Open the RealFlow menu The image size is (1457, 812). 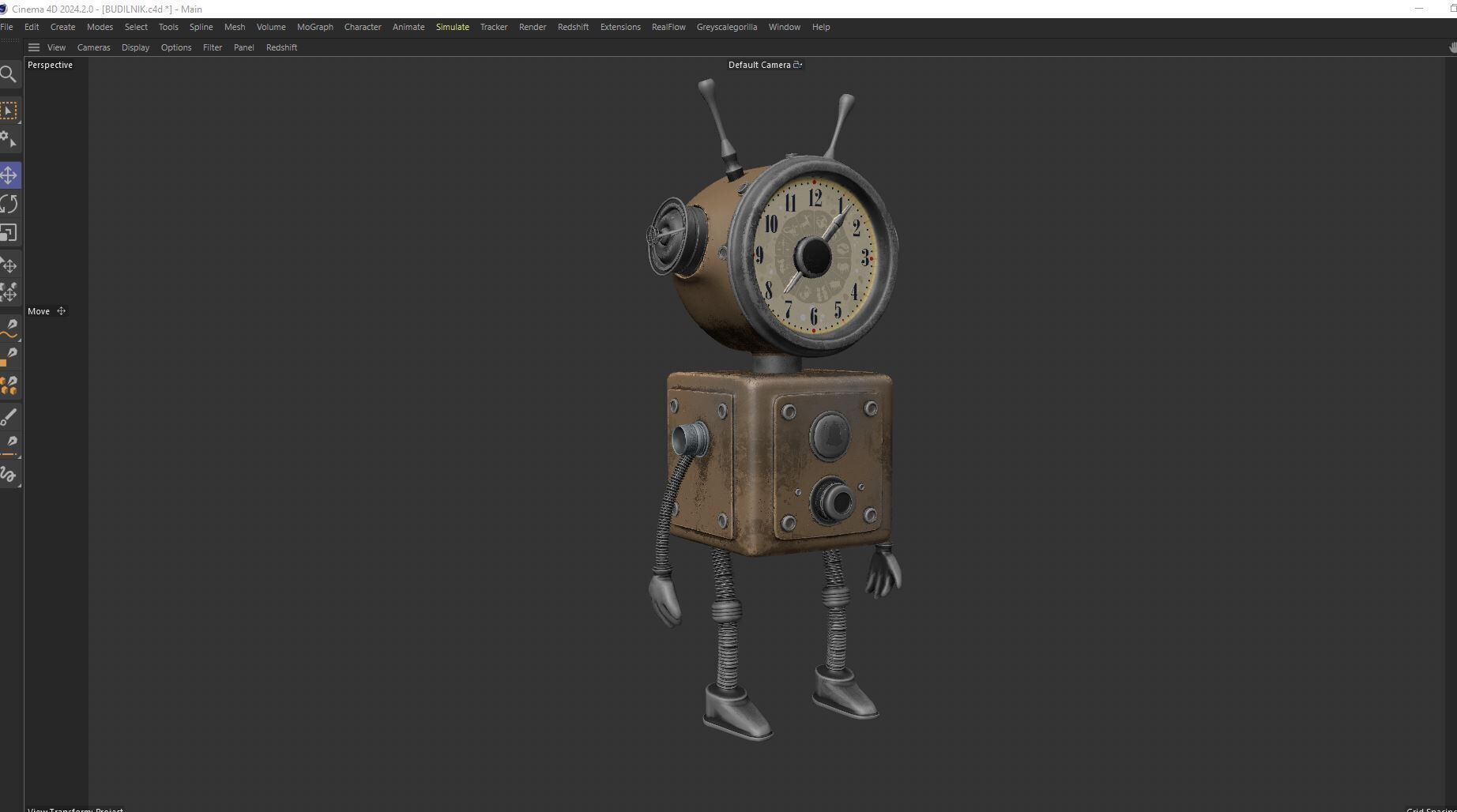point(668,27)
